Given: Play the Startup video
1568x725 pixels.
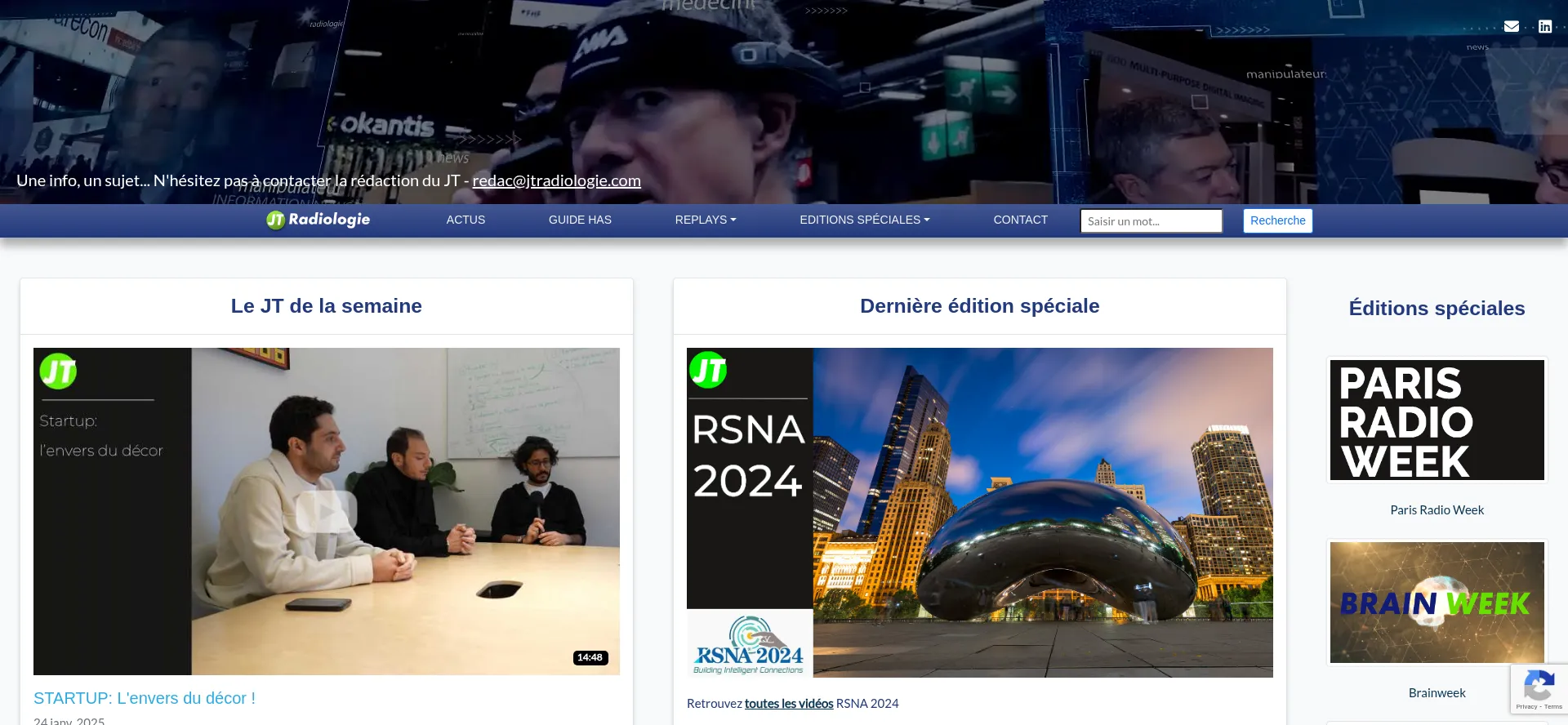Looking at the screenshot, I should (x=326, y=511).
